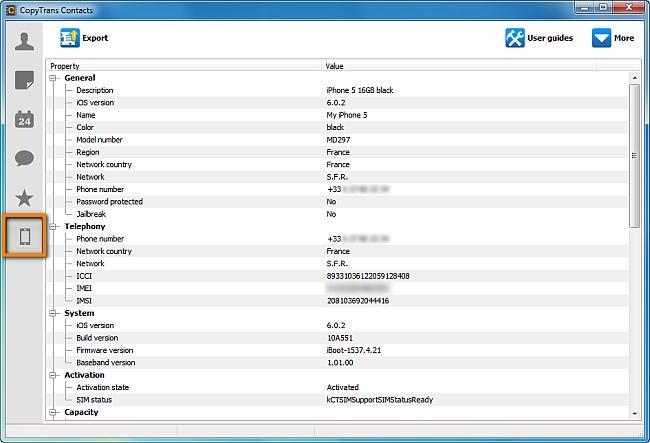Viewport: 650px width, 443px height.
Task: Click the Telephony section heading
Action: tap(85, 227)
